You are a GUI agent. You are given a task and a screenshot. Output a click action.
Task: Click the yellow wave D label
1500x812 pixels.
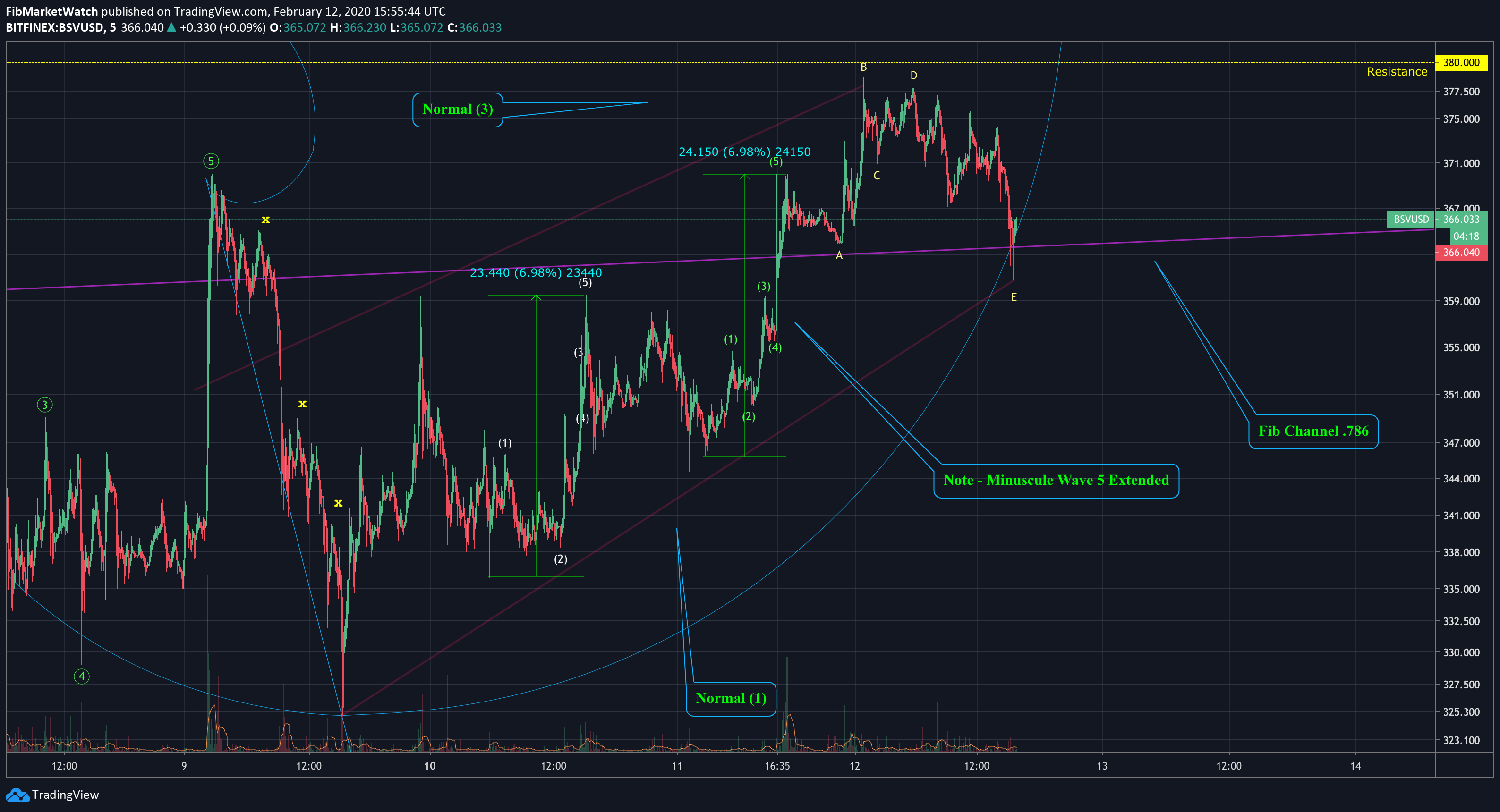[913, 76]
